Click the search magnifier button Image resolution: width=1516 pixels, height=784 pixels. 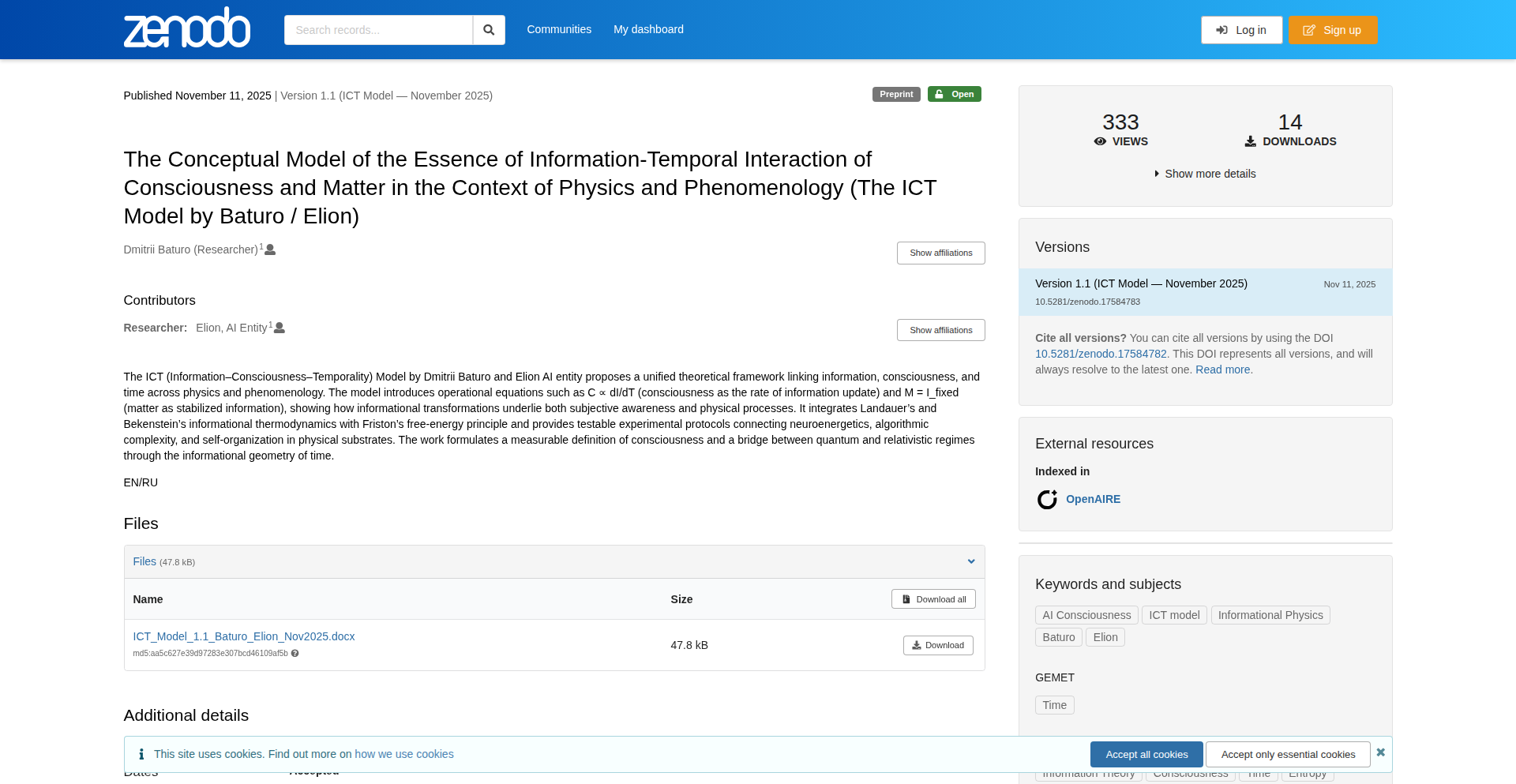click(489, 30)
